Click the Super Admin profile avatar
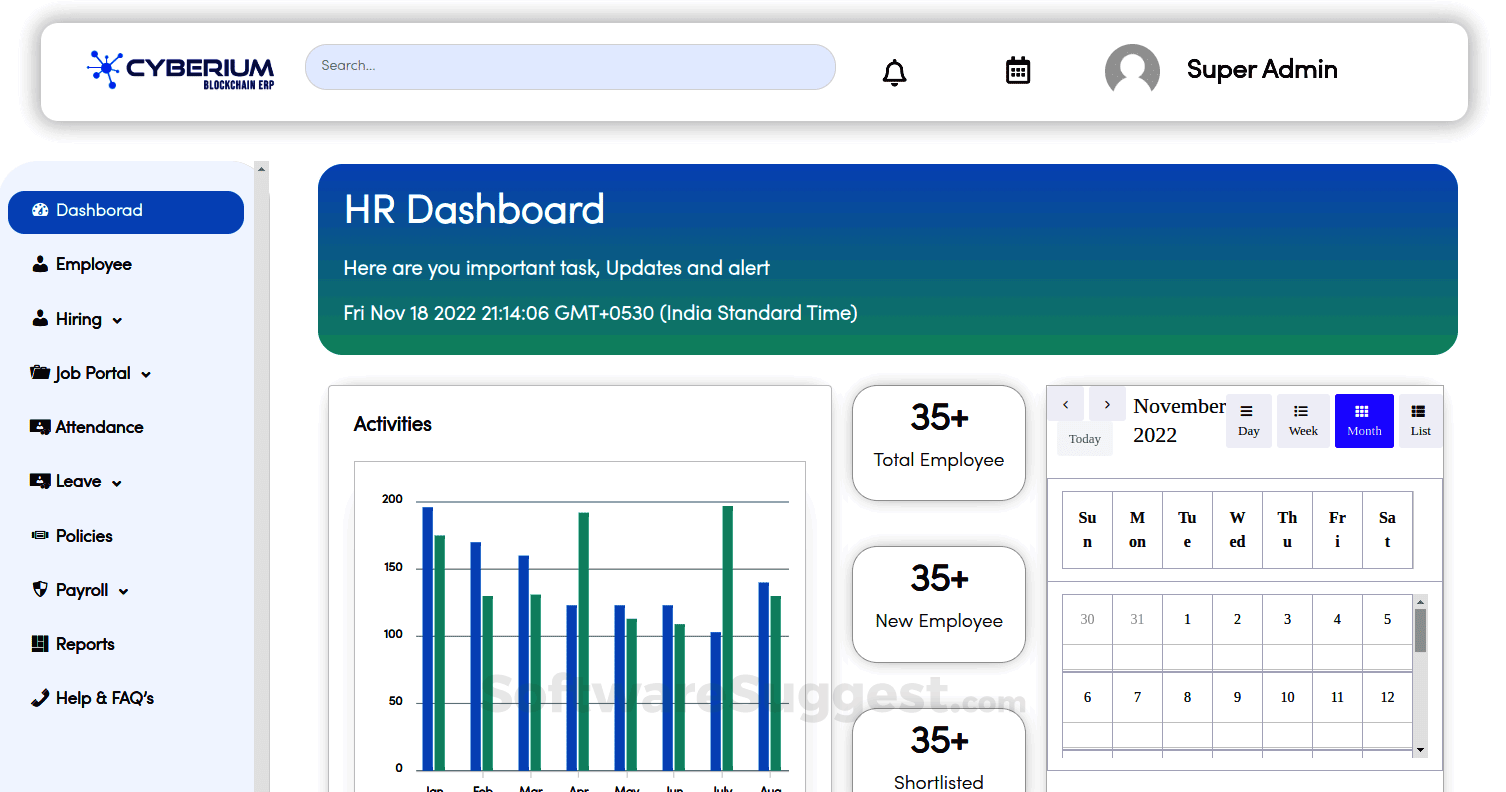The width and height of the screenshot is (1506, 792). pos(1132,70)
